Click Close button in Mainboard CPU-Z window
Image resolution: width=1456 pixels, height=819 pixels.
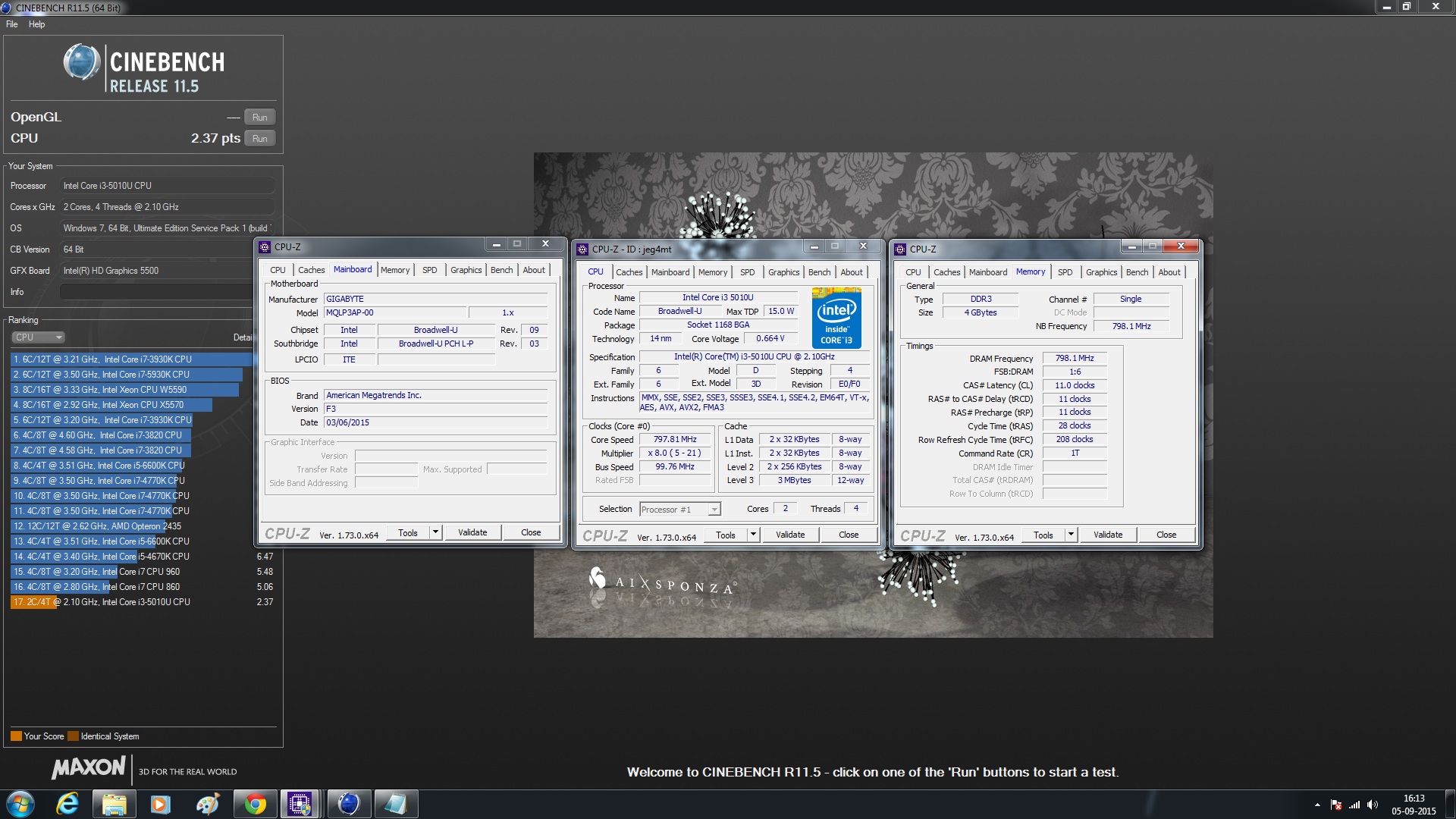pos(531,532)
